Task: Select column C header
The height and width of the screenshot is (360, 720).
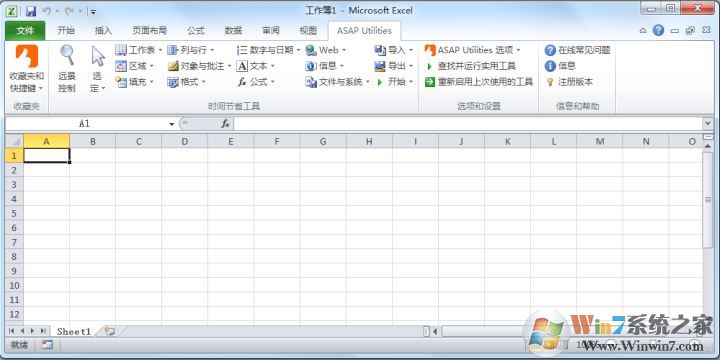Action: coord(139,141)
